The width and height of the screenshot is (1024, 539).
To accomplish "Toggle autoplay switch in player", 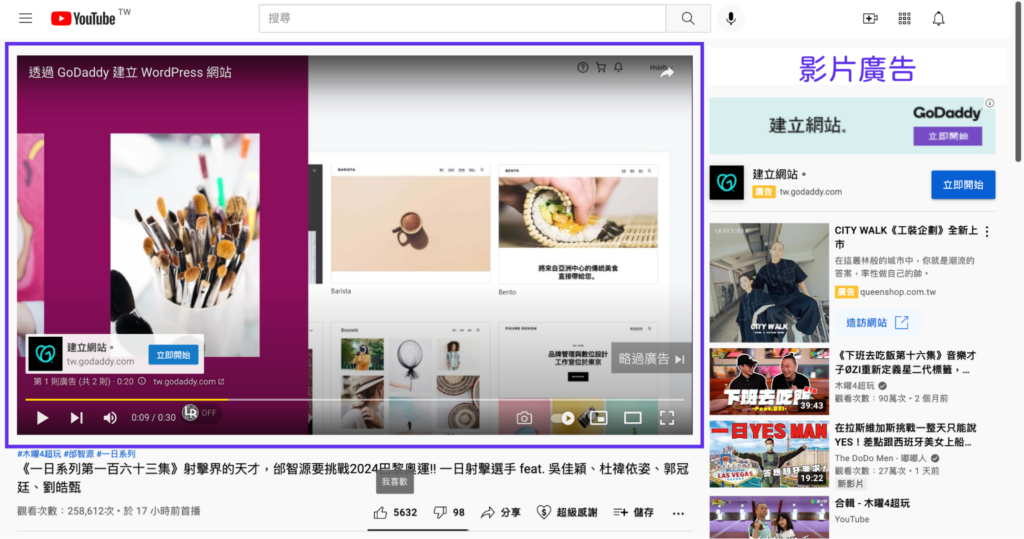I will coord(562,418).
